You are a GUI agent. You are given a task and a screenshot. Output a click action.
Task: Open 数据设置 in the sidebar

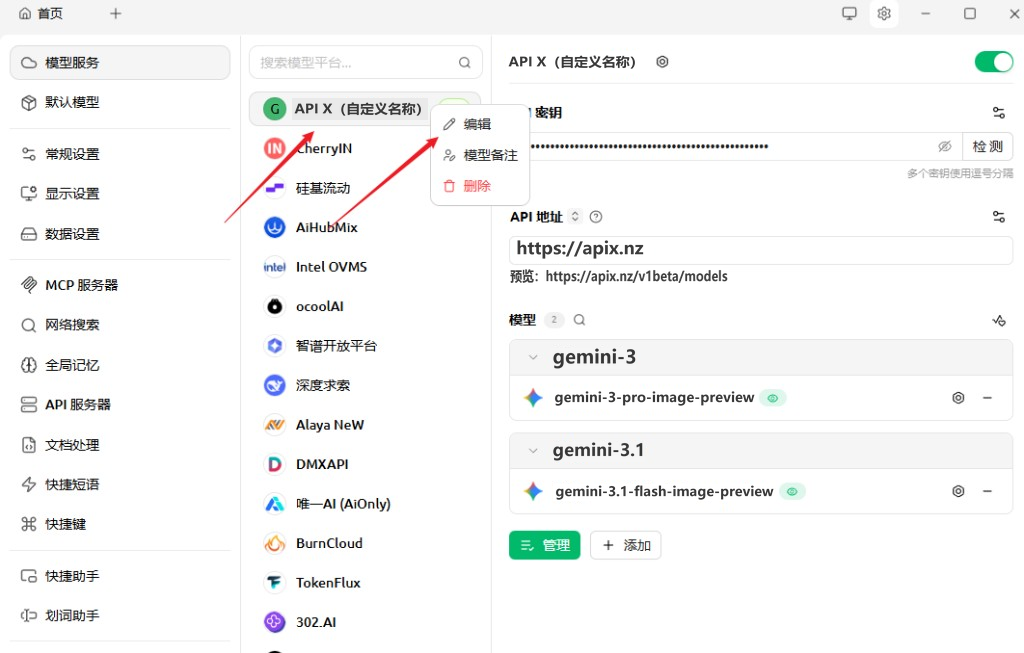point(120,234)
